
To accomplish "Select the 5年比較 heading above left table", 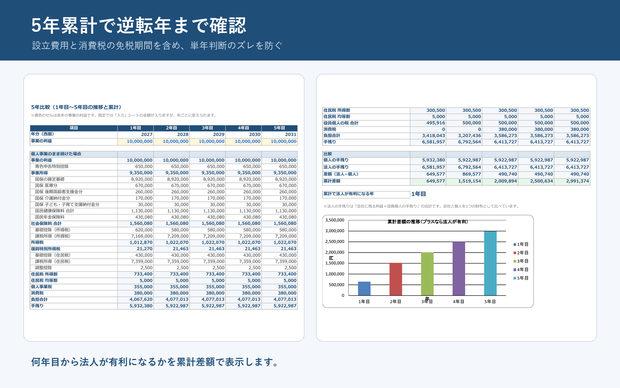I will 76,107.
